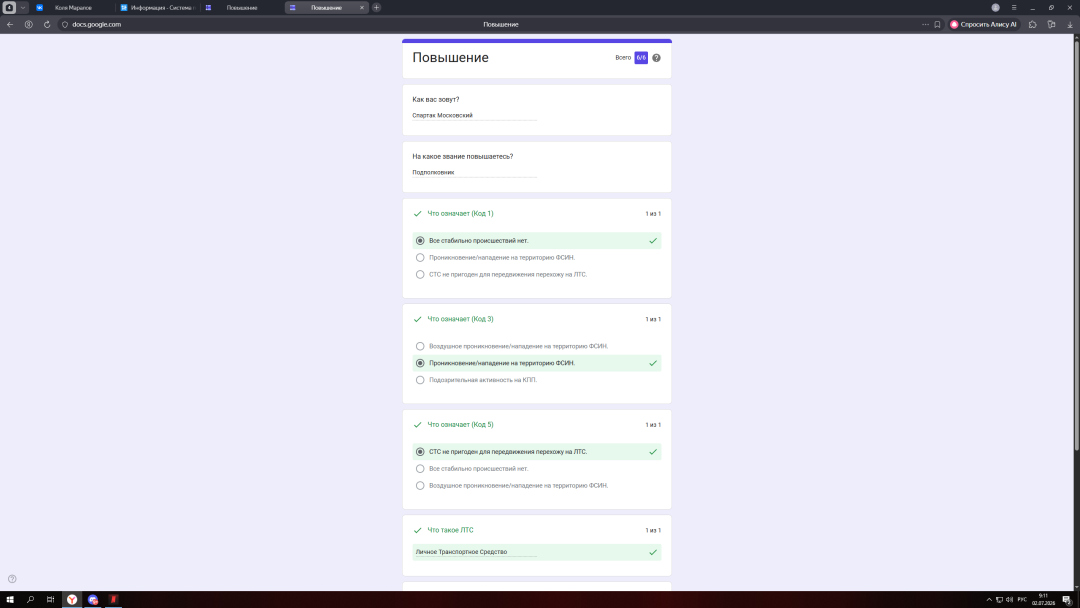Viewport: 1080px width, 608px height.
Task: Click the rank field Подполковник
Action: pyautogui.click(x=474, y=173)
